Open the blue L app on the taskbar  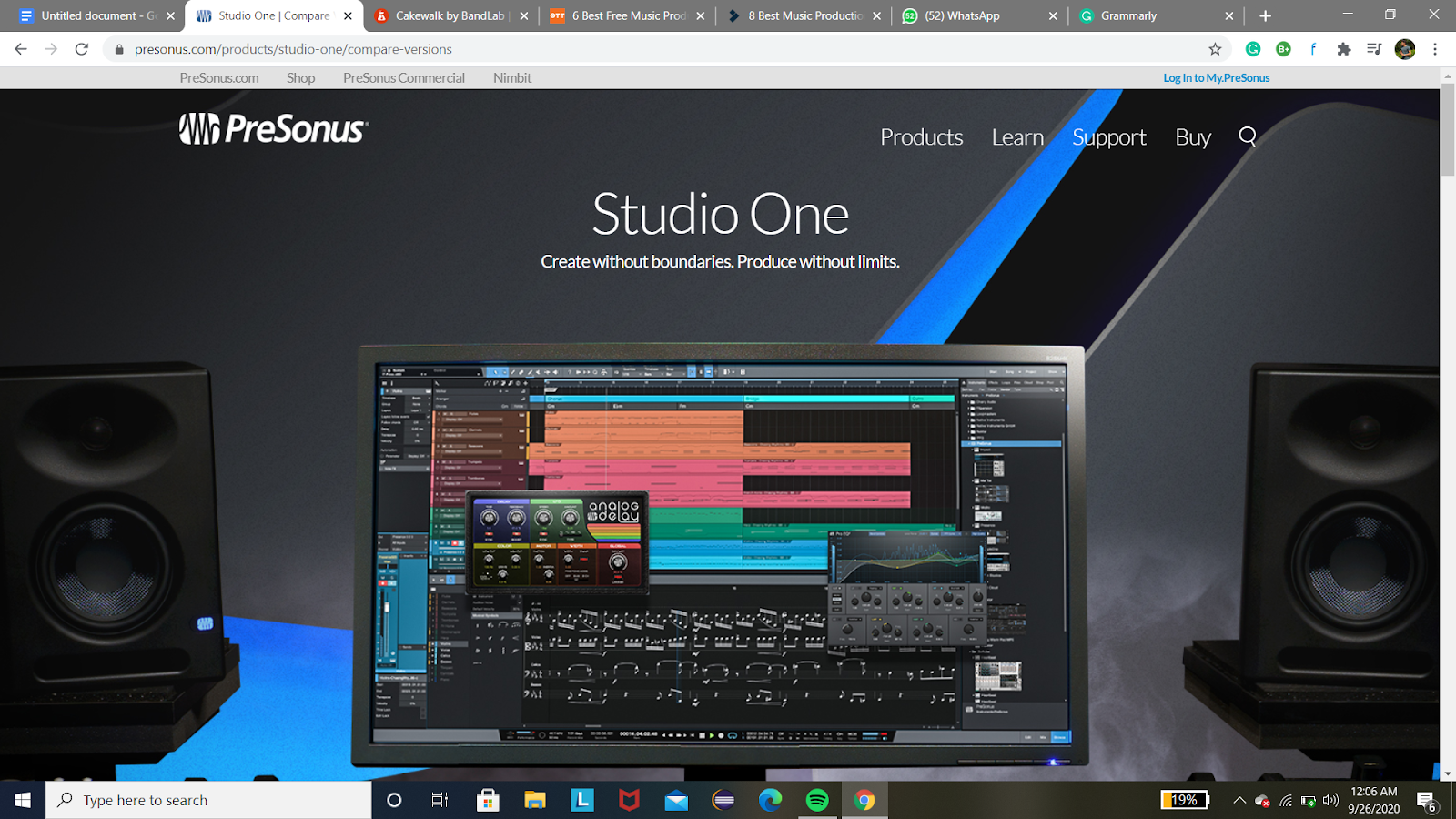tap(582, 800)
